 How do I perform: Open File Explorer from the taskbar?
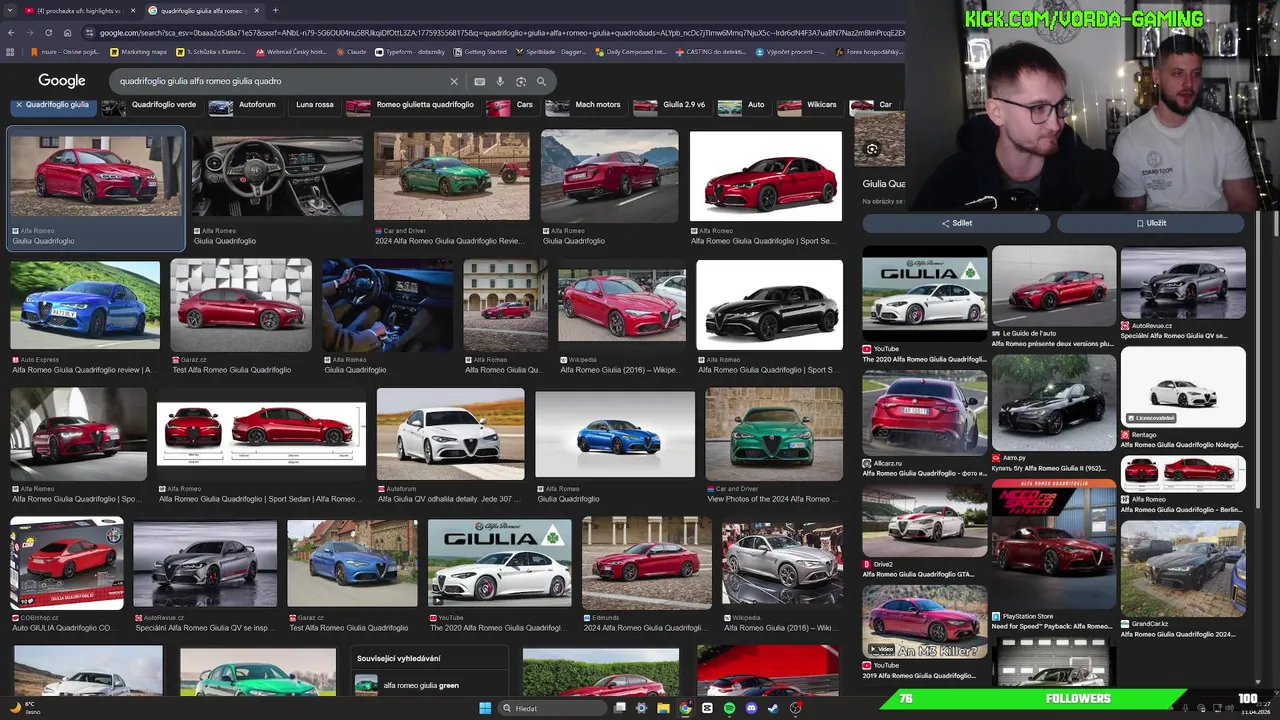coord(663,708)
